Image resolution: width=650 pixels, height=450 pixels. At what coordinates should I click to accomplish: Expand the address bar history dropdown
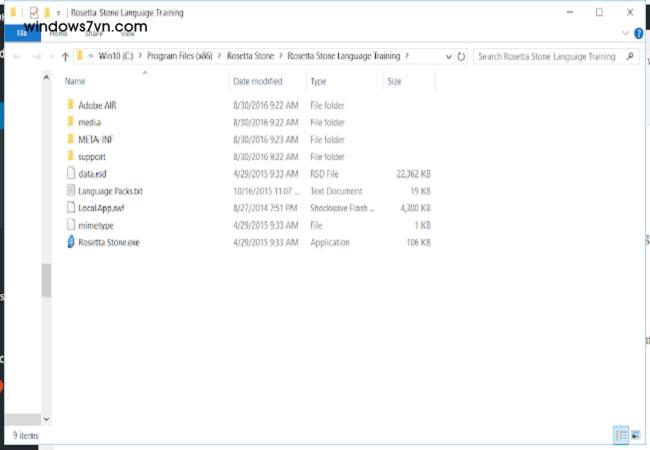tap(447, 57)
